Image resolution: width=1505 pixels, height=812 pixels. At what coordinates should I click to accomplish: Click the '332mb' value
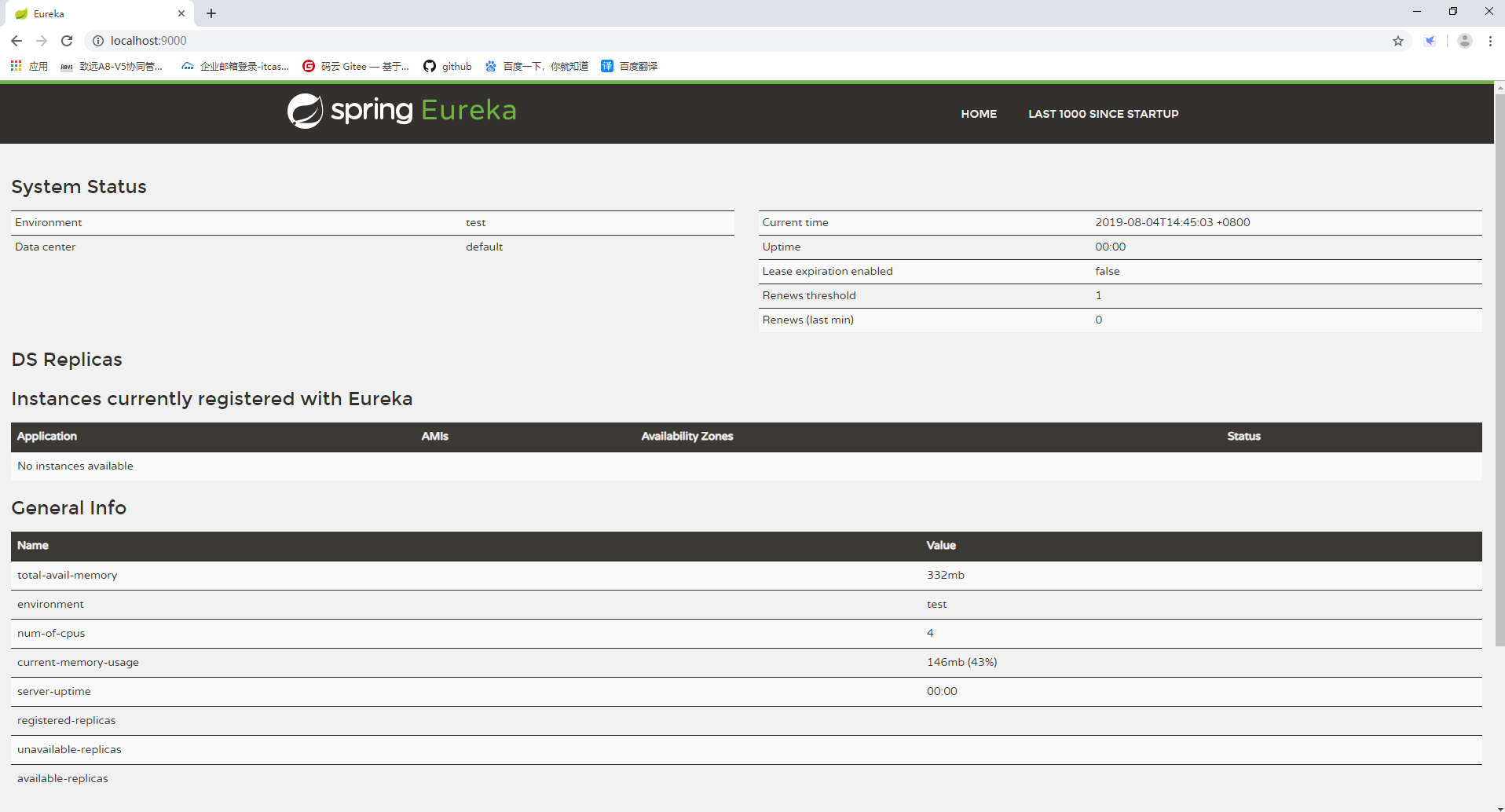[946, 575]
